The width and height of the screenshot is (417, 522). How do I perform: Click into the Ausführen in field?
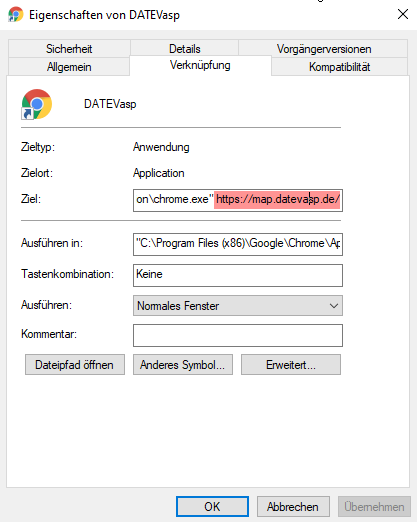coord(238,244)
